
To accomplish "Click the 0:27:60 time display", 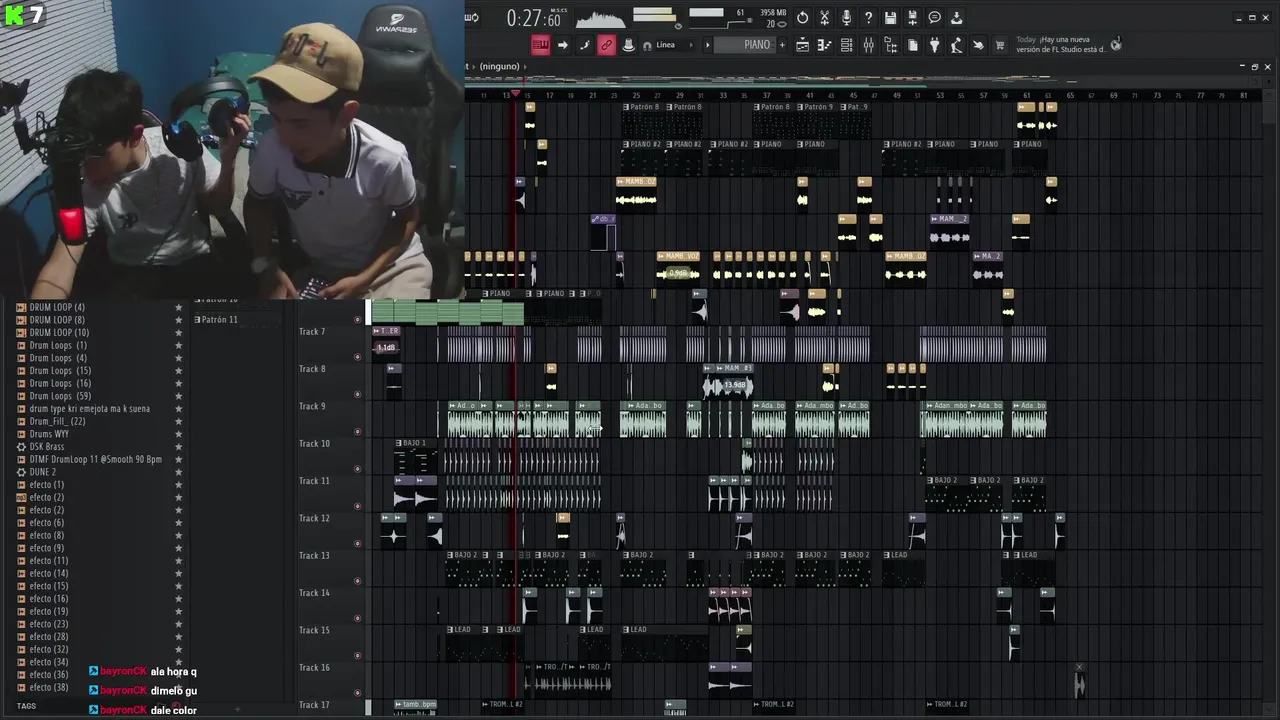I will [x=533, y=18].
